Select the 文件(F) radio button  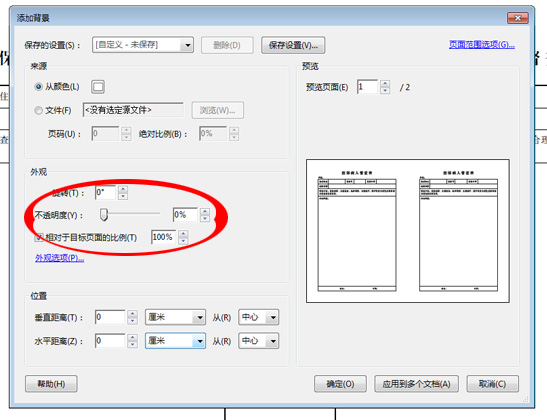point(38,111)
